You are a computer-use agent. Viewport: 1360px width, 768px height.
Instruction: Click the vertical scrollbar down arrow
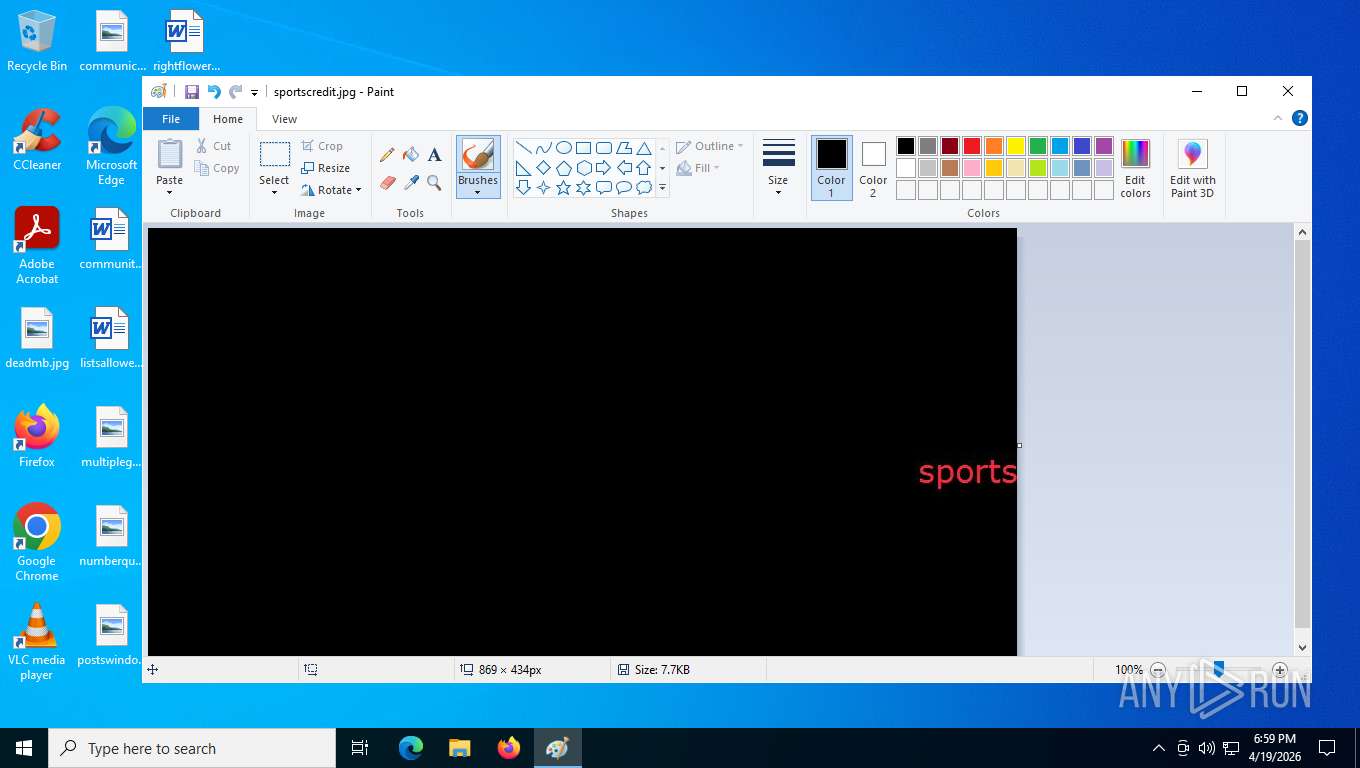(x=1302, y=647)
